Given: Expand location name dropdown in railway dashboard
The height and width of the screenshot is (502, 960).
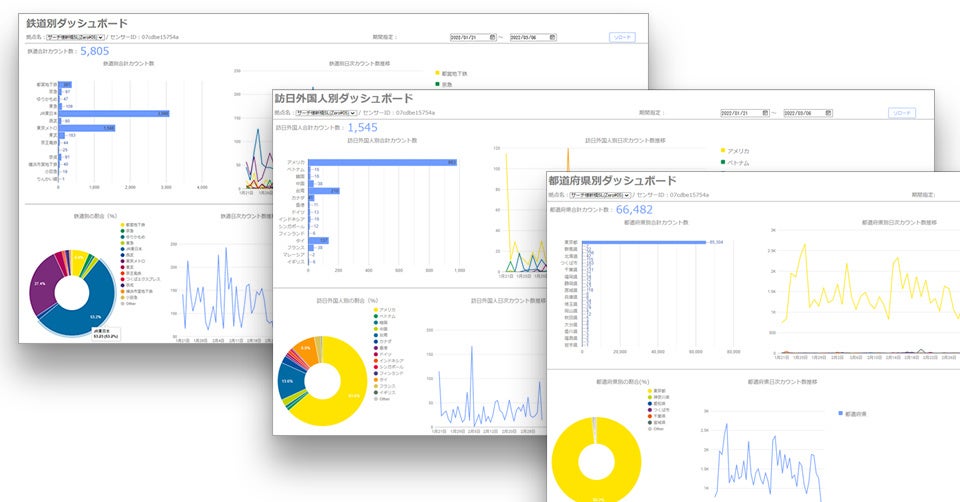Looking at the screenshot, I should pos(76,37).
